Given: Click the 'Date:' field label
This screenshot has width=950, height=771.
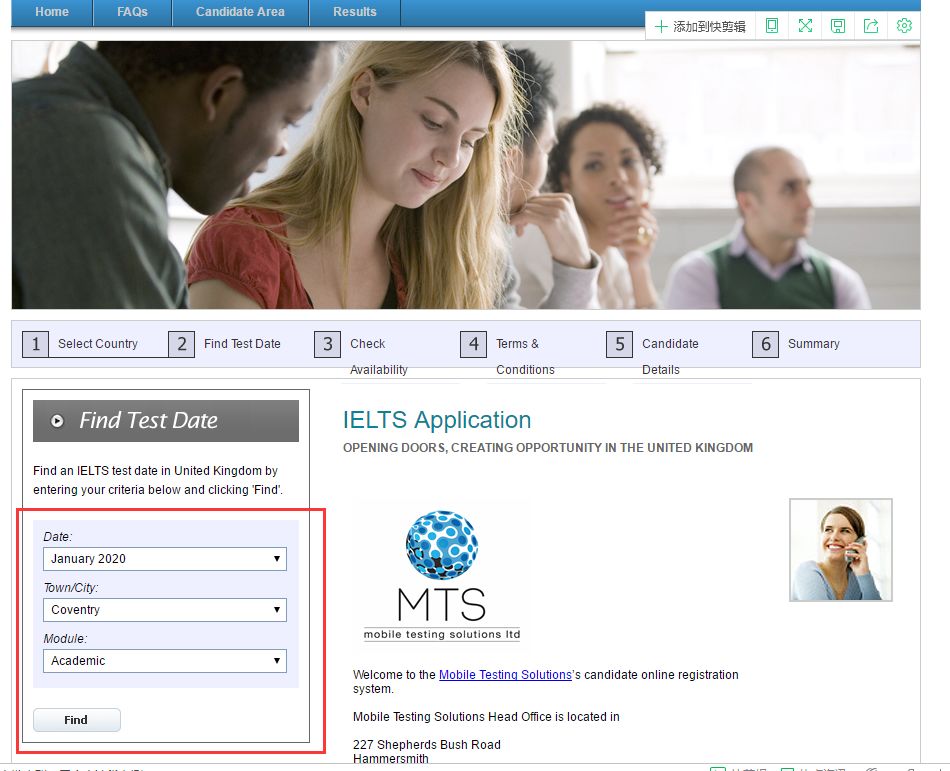Looking at the screenshot, I should 58,537.
